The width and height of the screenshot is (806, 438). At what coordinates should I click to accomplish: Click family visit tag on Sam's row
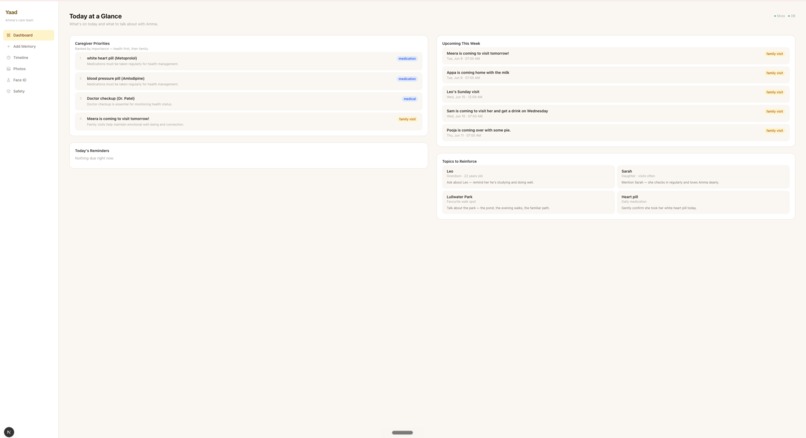[775, 112]
